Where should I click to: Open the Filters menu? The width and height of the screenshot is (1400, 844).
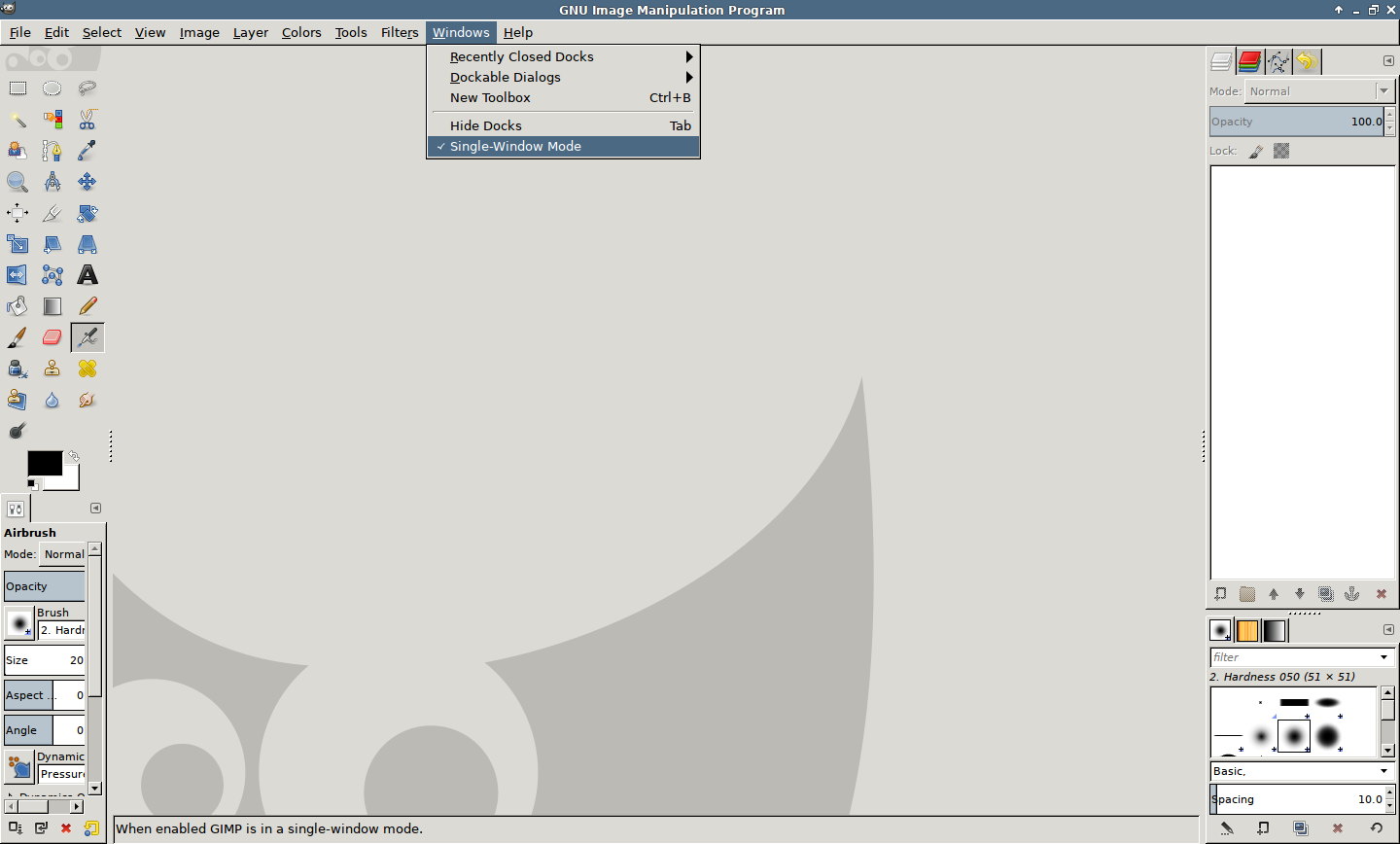(399, 33)
